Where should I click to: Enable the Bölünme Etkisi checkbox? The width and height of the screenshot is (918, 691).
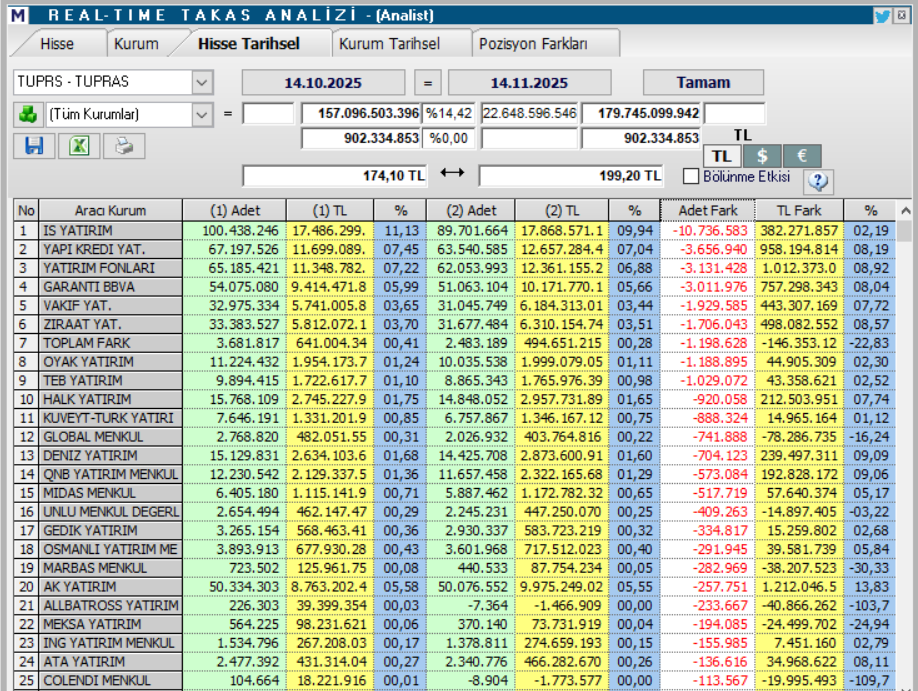click(x=691, y=176)
